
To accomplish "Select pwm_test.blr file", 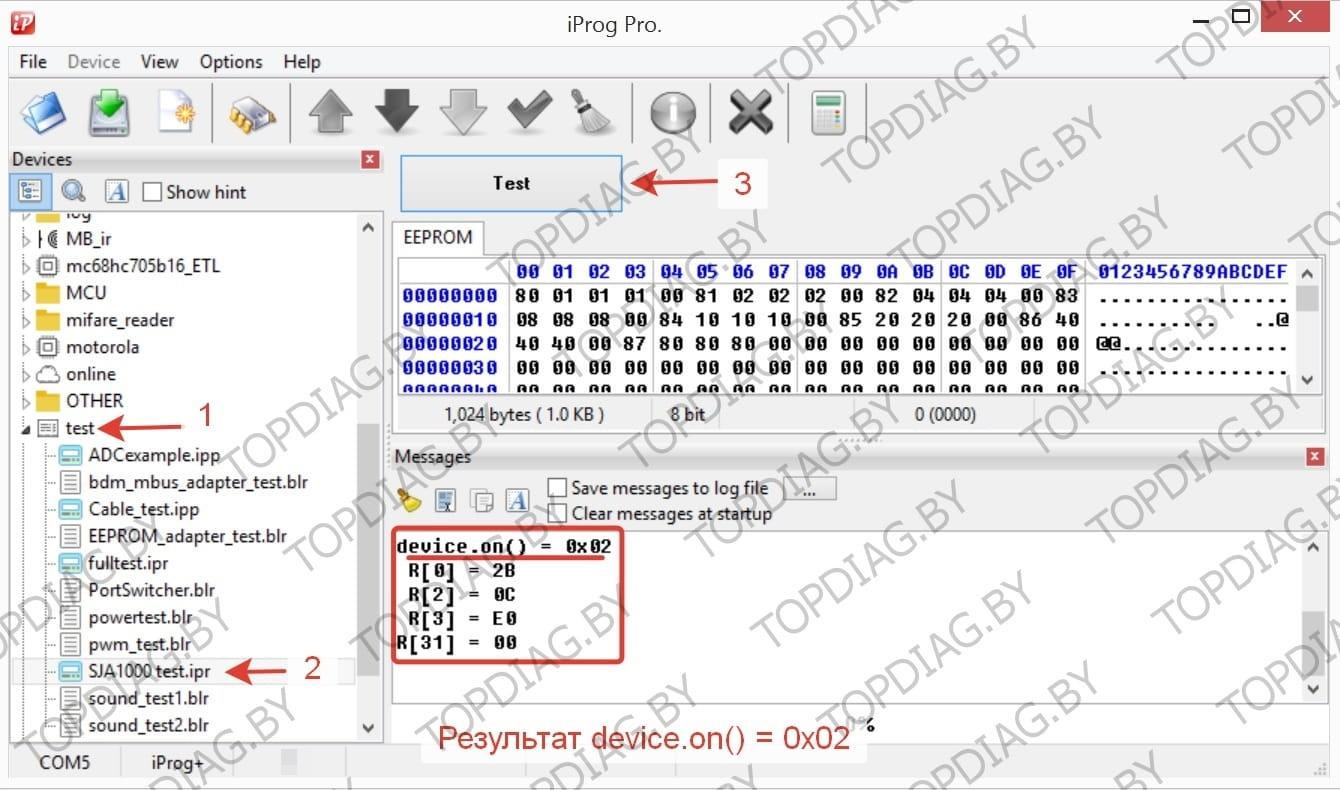I will [140, 644].
